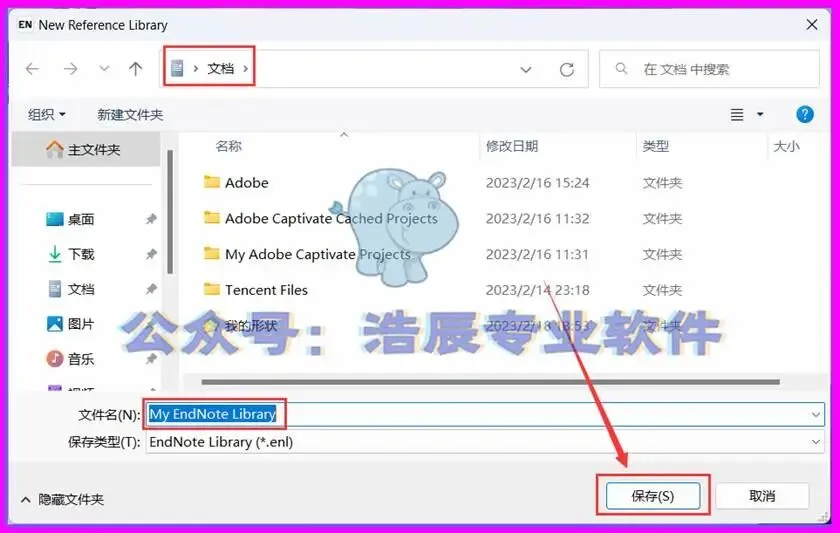840x533 pixels.
Task: Refresh the folder view
Action: point(567,69)
